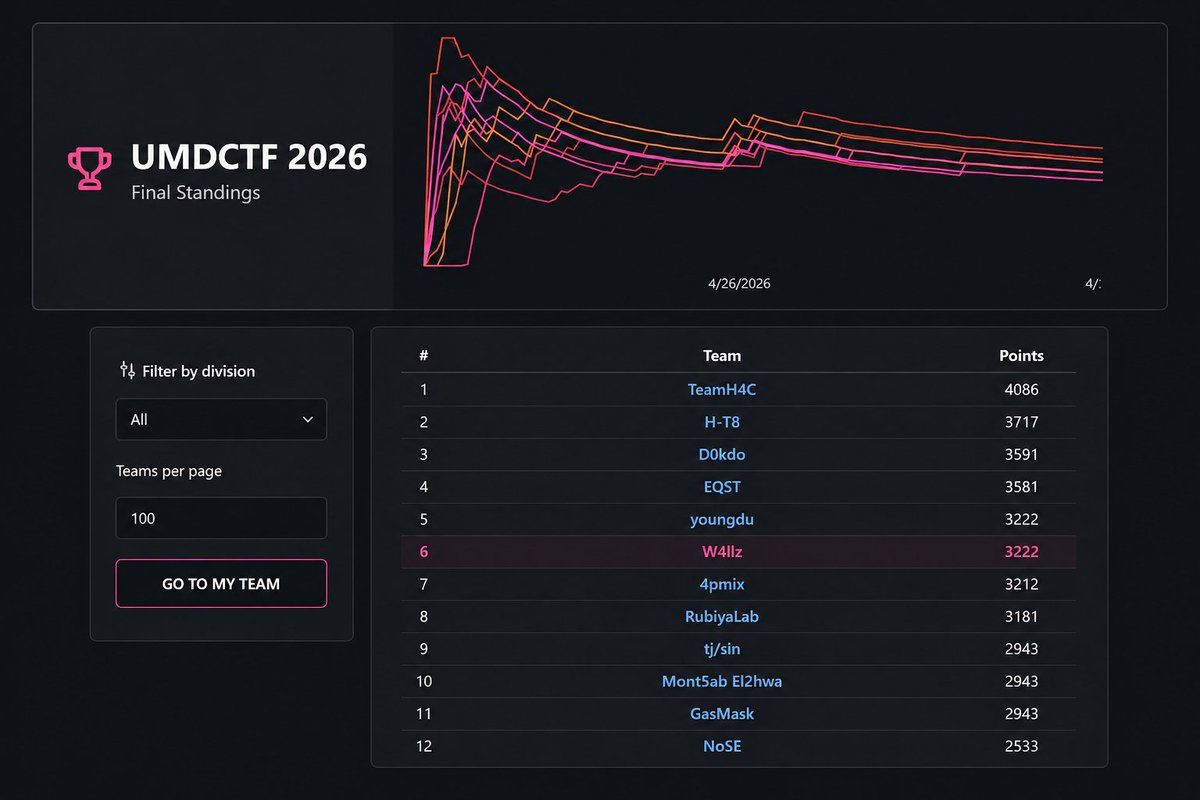Viewport: 1200px width, 800px height.
Task: Open the division dropdown showing All
Action: [x=221, y=420]
